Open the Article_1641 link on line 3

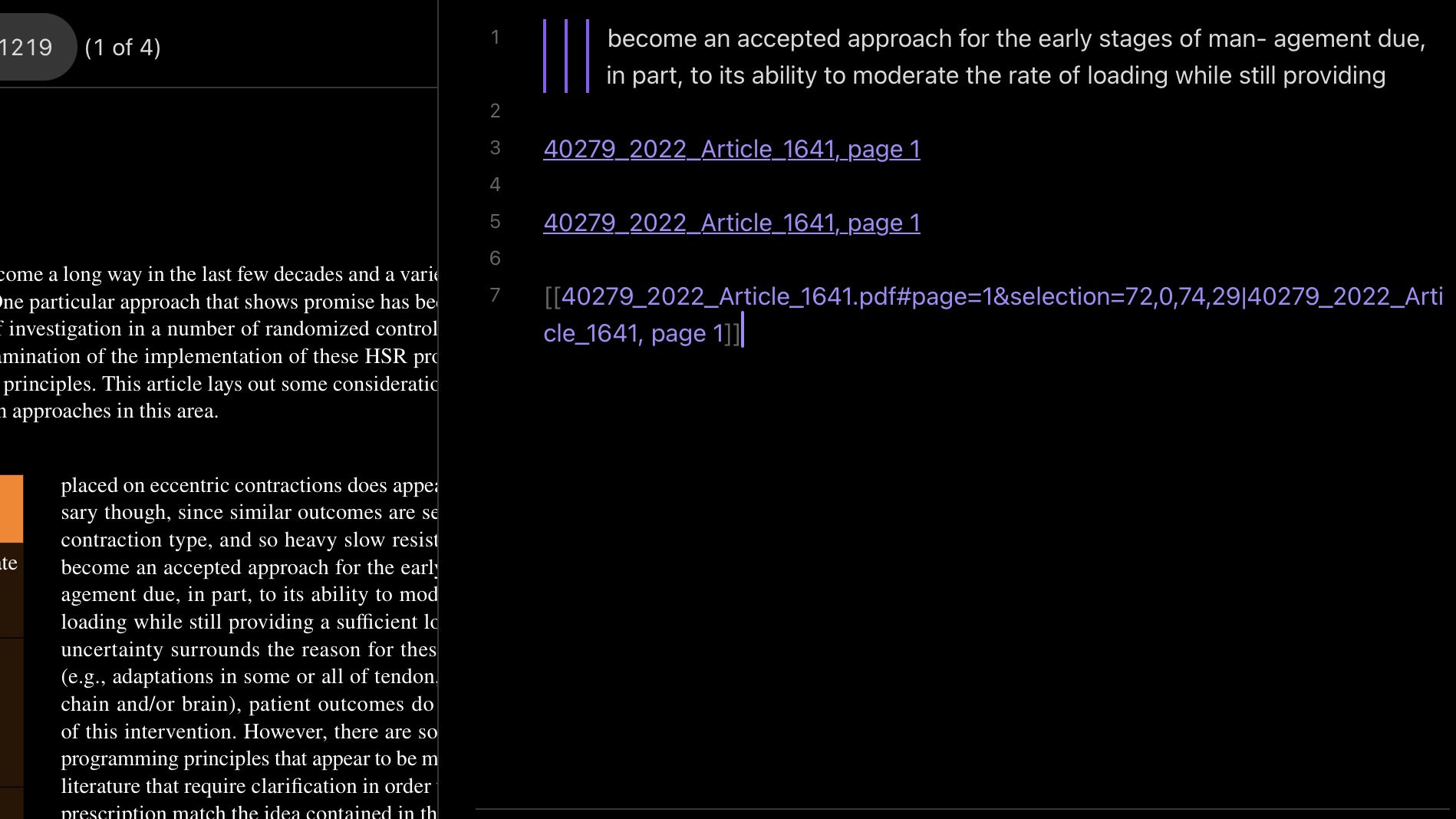click(x=731, y=149)
